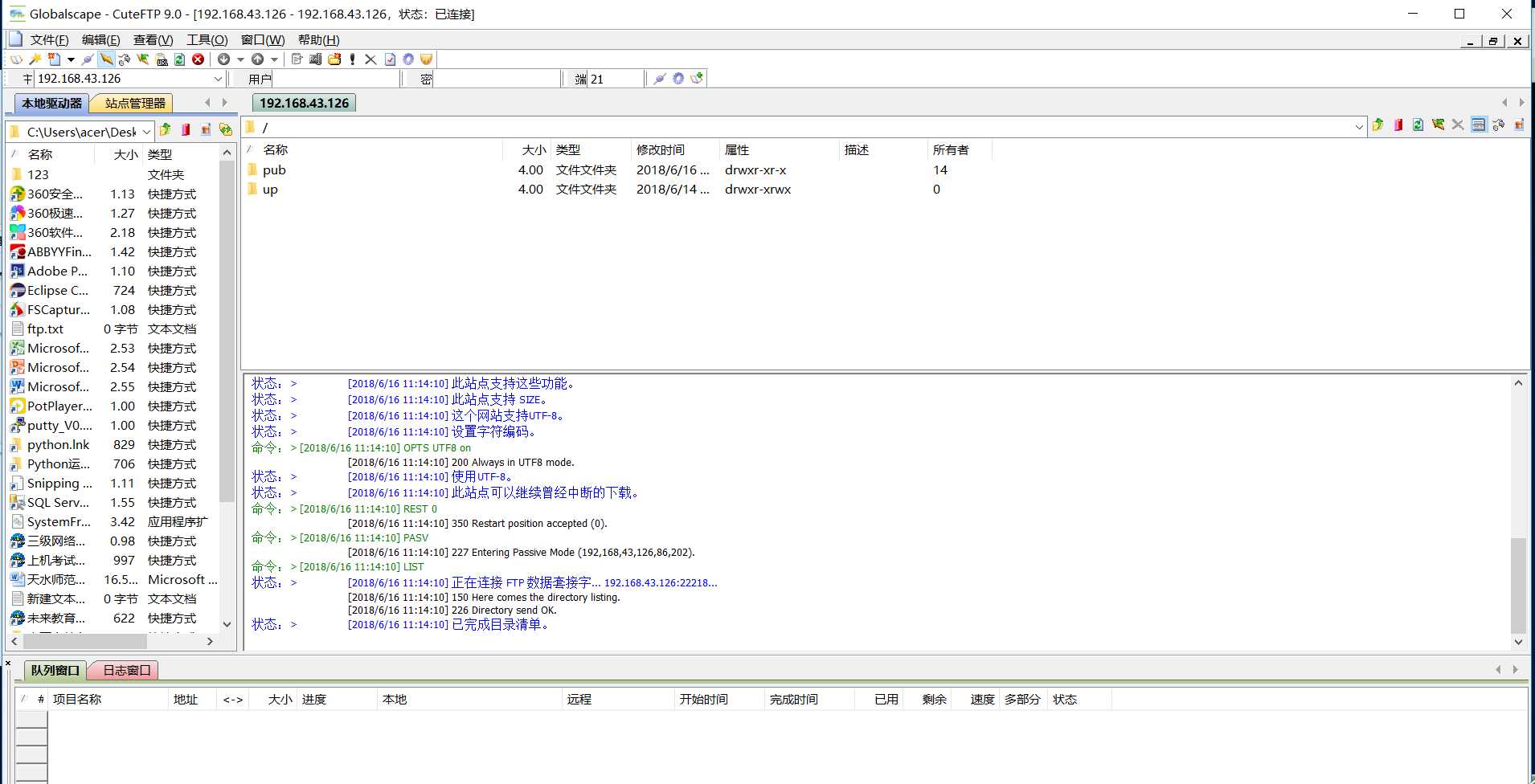
Task: Open the New icon dropdown arrow
Action: [71, 59]
